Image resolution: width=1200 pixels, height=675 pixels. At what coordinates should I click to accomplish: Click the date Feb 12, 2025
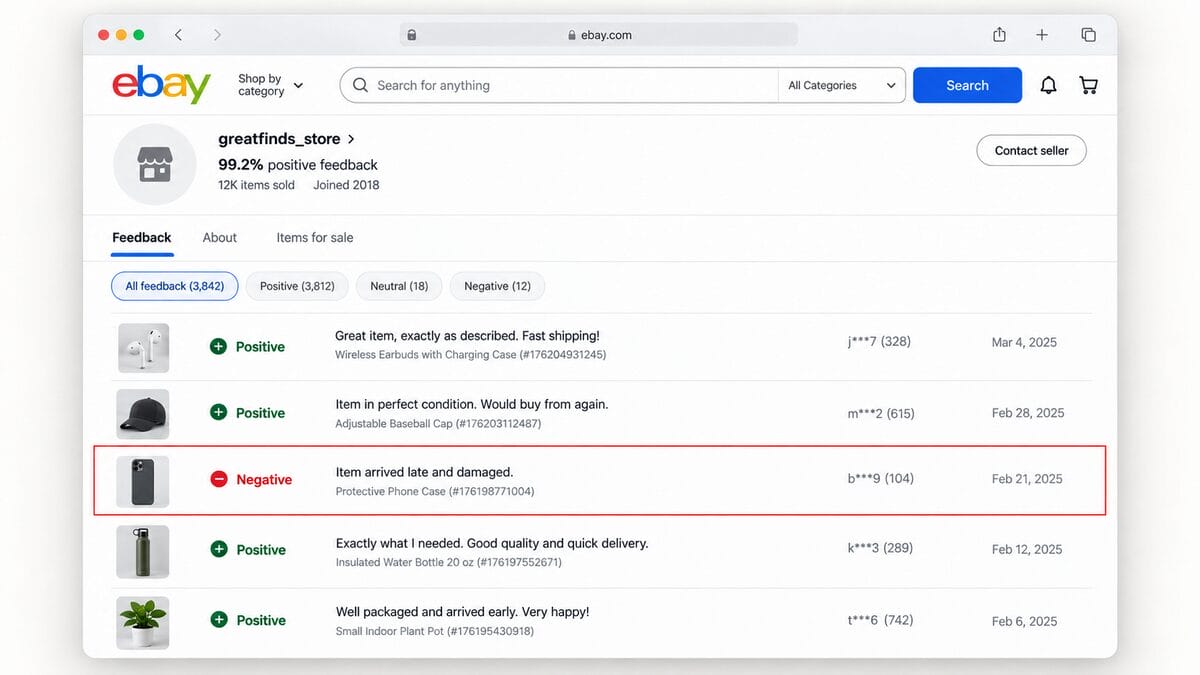coord(1027,549)
